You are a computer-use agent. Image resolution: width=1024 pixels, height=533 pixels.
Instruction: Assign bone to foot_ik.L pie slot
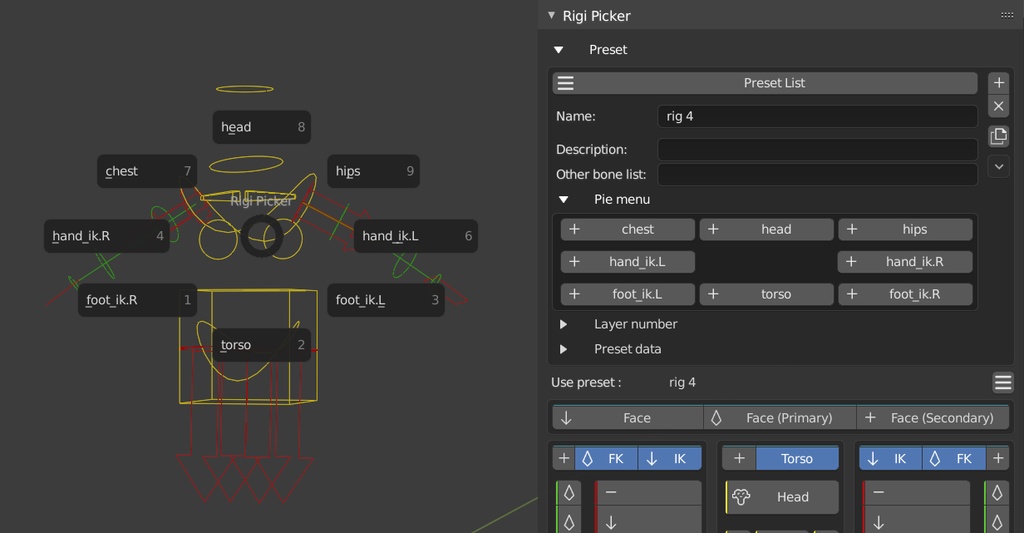(628, 294)
